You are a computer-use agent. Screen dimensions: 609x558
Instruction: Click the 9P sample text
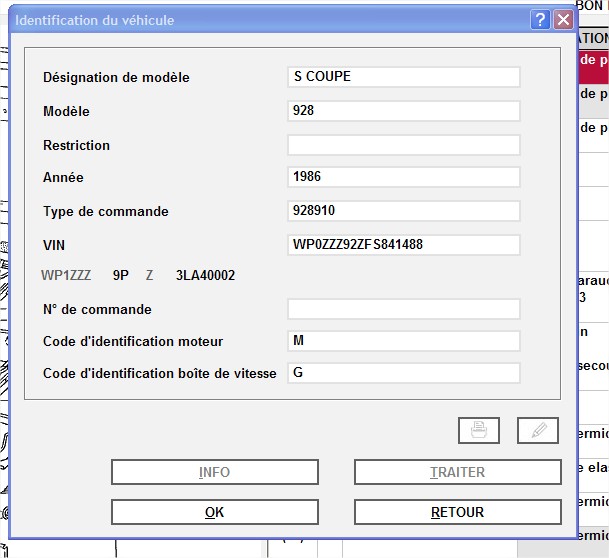pyautogui.click(x=121, y=275)
